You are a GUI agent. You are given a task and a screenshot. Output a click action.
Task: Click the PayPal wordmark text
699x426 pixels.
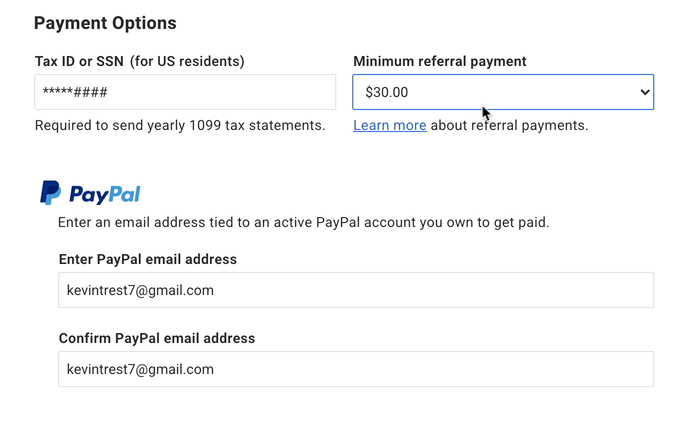(x=104, y=194)
